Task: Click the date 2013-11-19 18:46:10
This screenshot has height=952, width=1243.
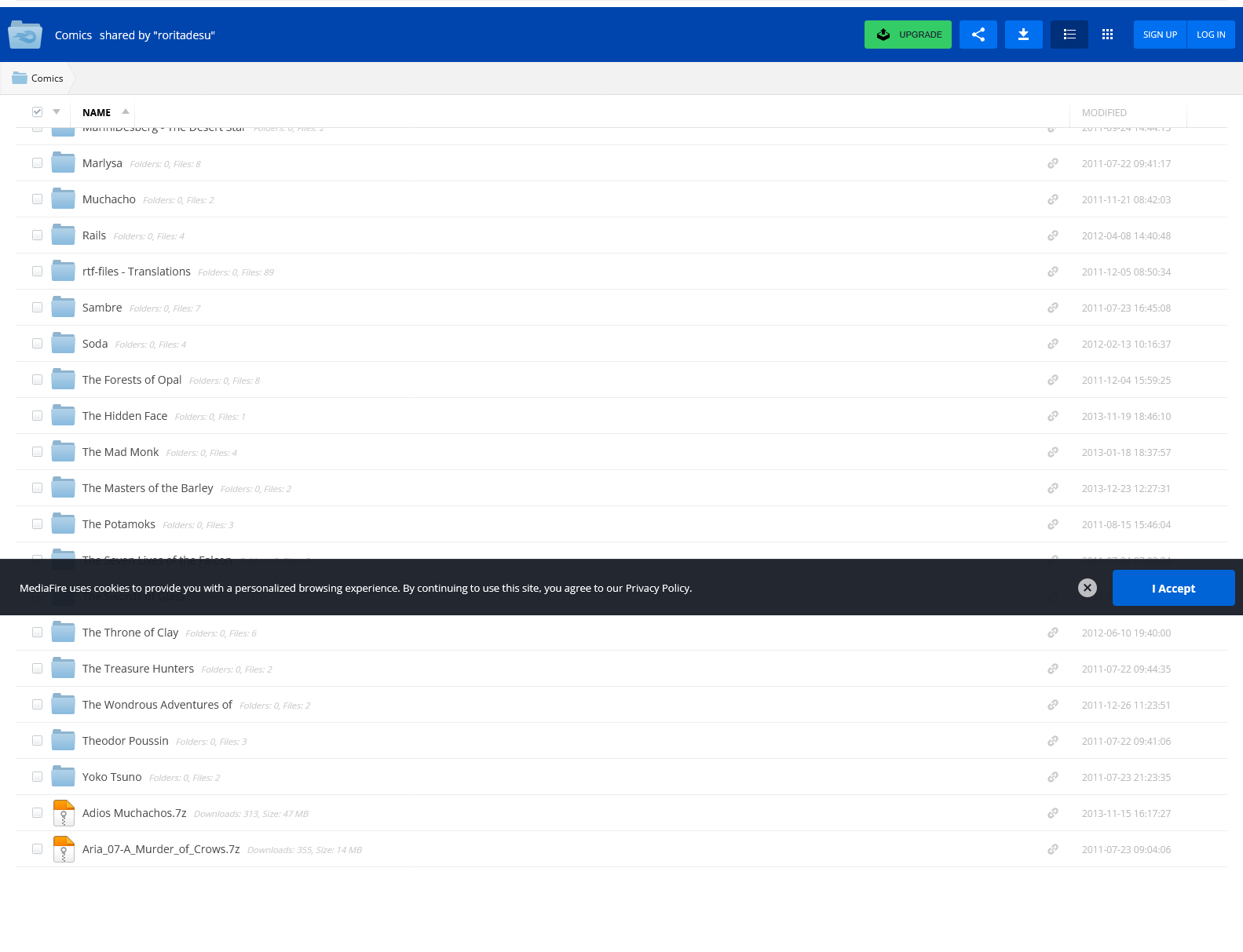Action: click(1126, 417)
